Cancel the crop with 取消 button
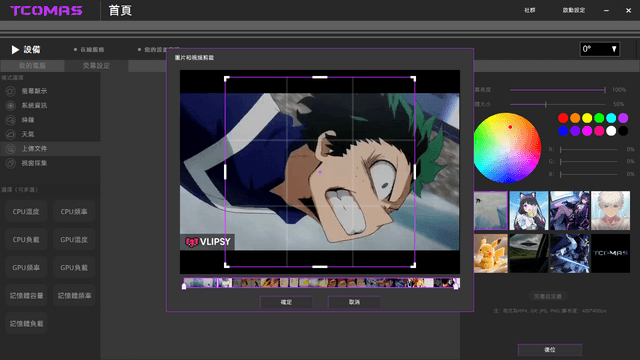Image resolution: width=640 pixels, height=360 pixels. (354, 302)
